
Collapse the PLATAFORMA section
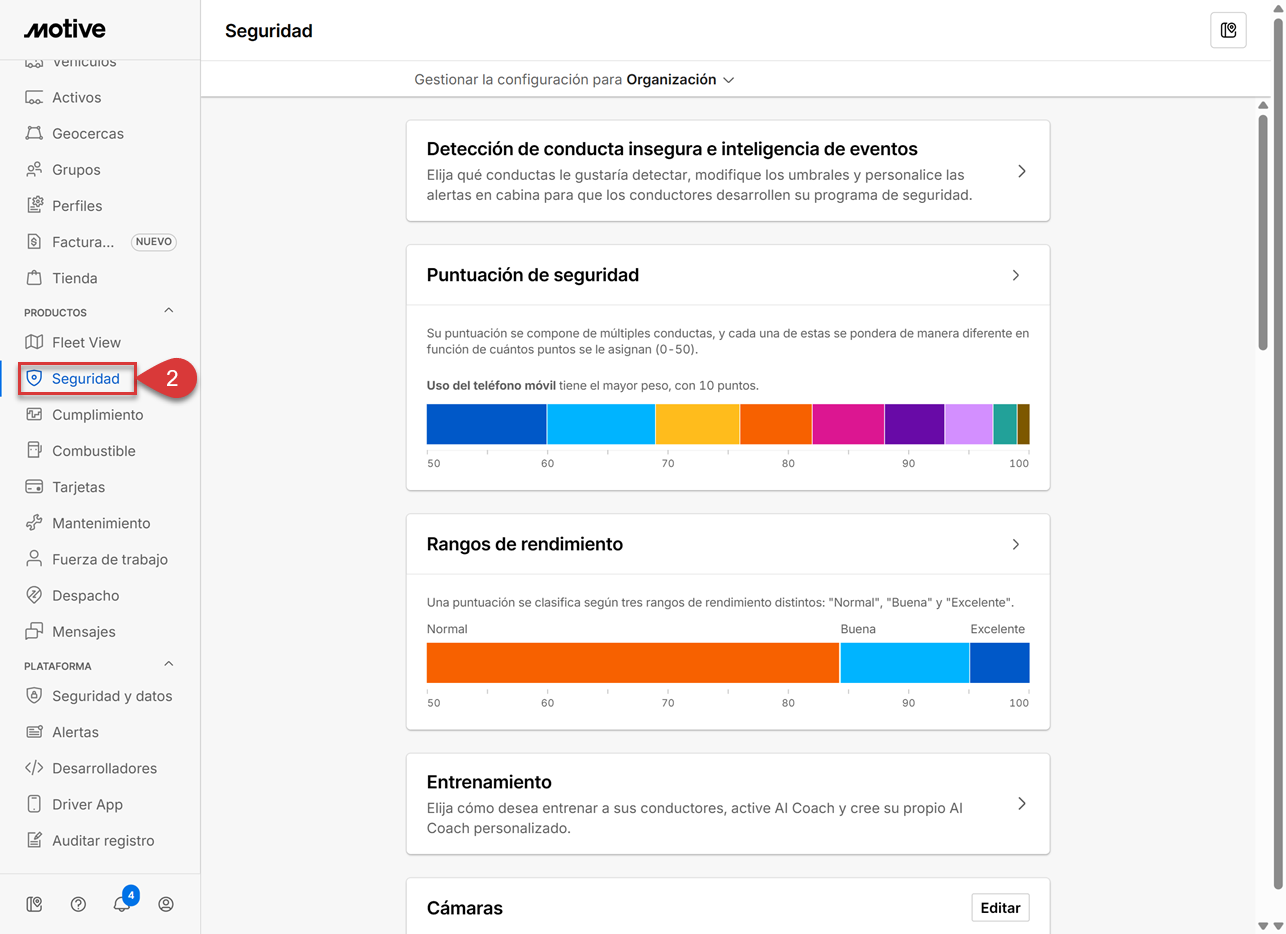click(x=168, y=665)
